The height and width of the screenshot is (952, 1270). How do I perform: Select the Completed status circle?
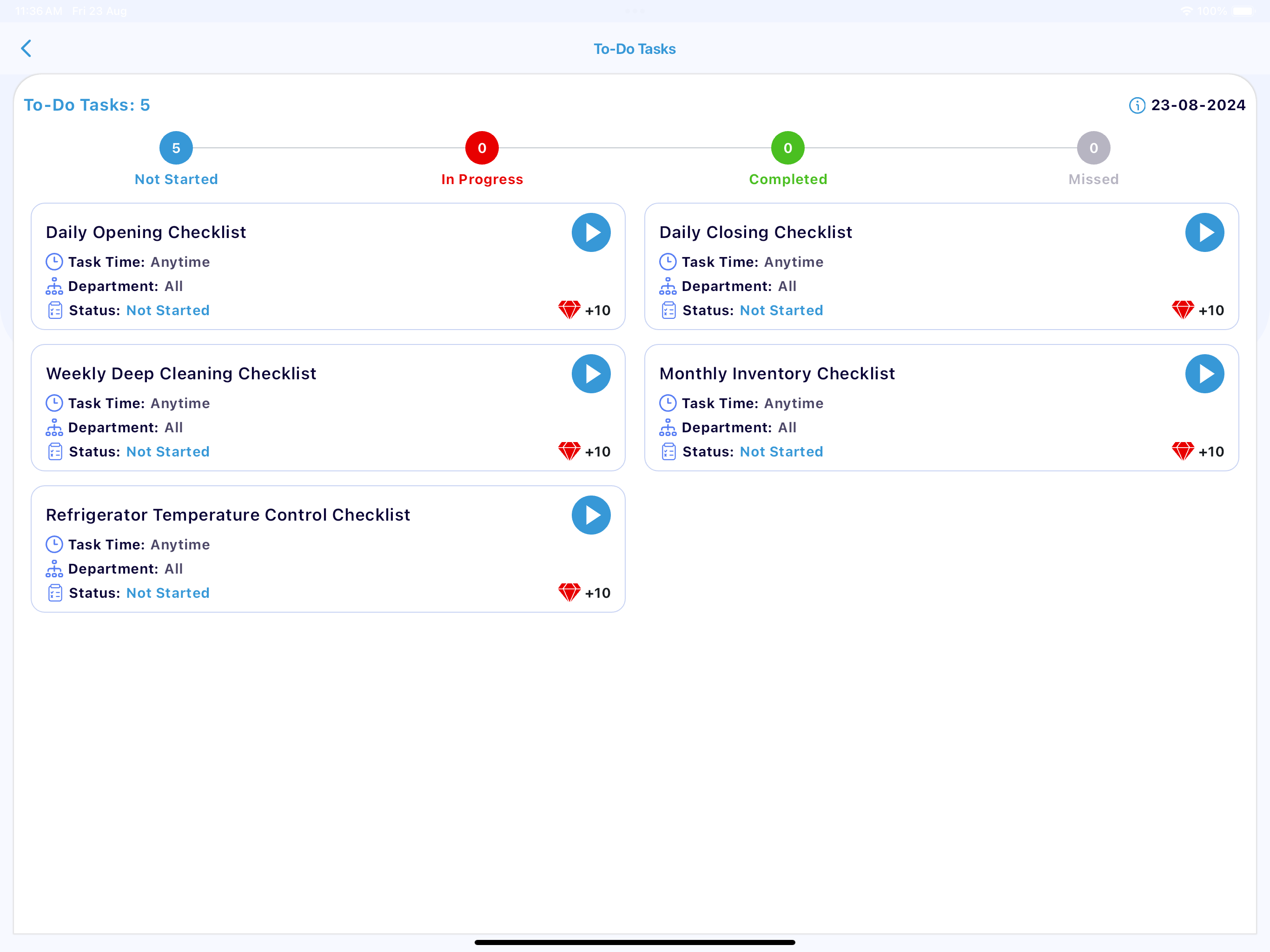[788, 148]
